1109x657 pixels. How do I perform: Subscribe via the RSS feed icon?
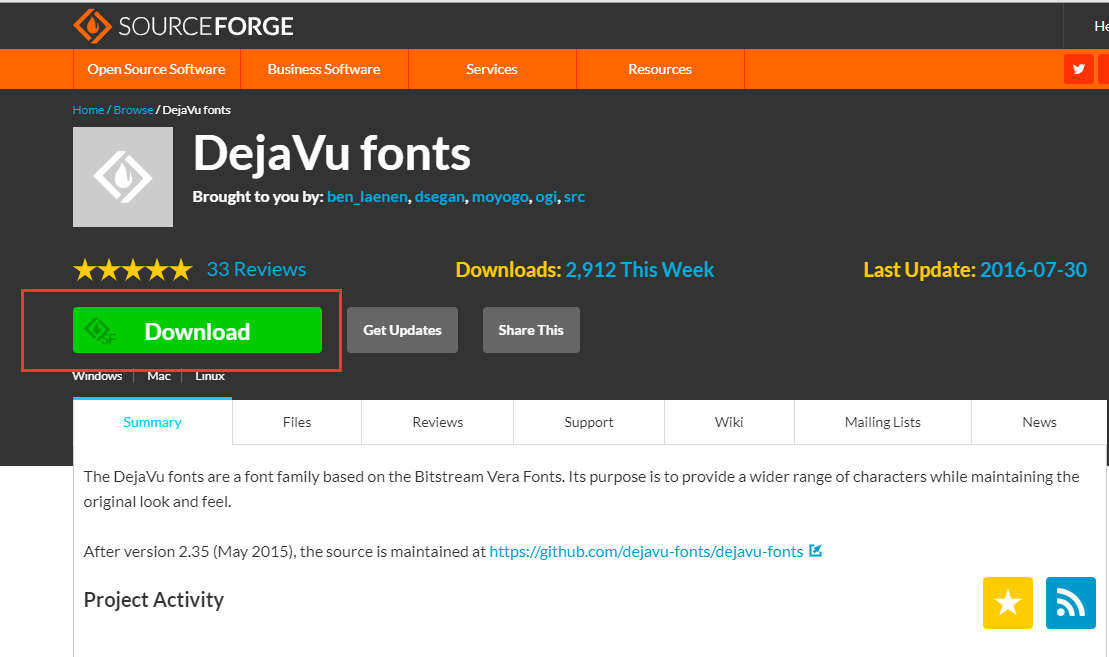1070,603
